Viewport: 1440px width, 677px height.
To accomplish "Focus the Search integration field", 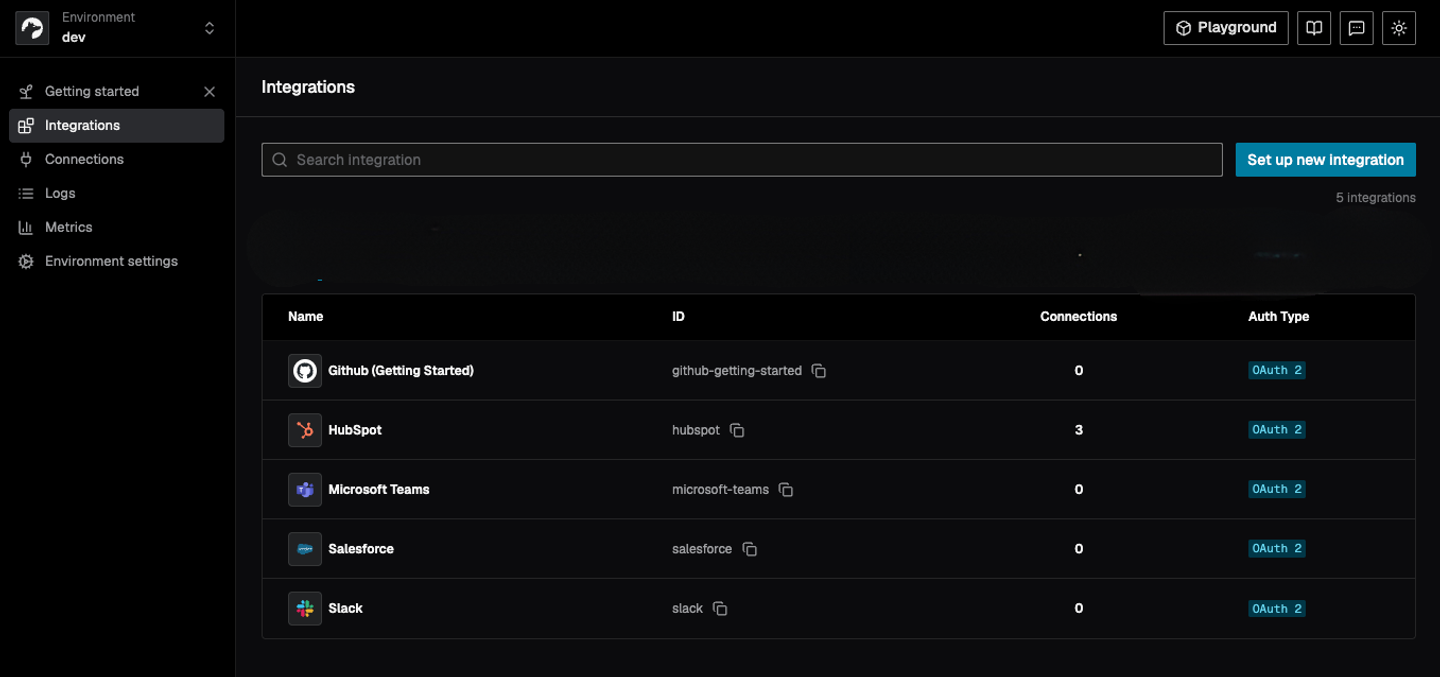I will click(x=742, y=160).
